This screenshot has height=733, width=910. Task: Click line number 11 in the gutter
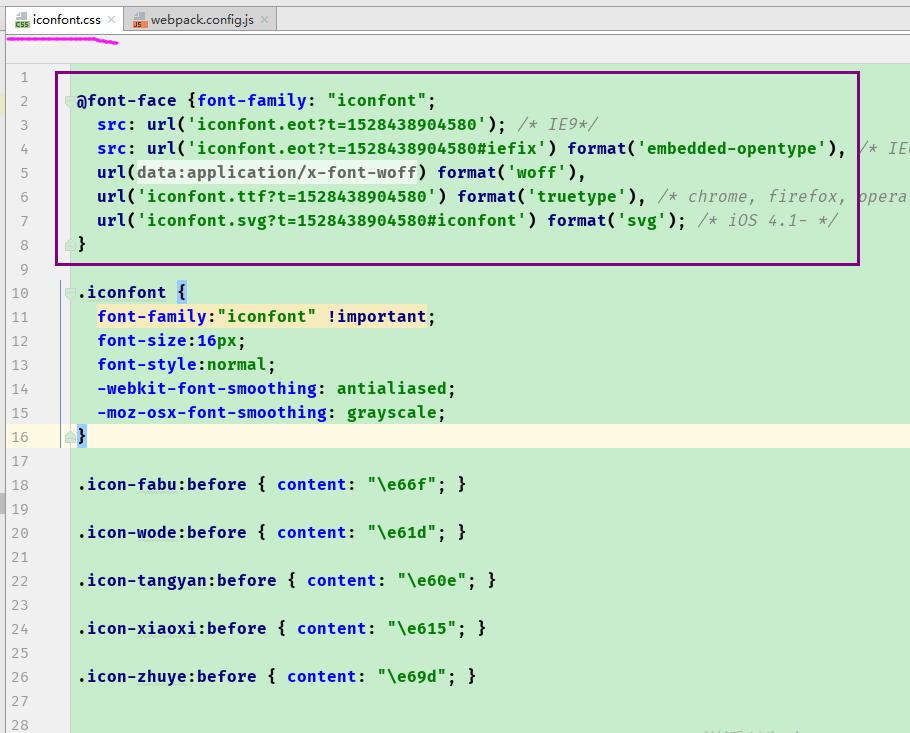[x=20, y=317]
